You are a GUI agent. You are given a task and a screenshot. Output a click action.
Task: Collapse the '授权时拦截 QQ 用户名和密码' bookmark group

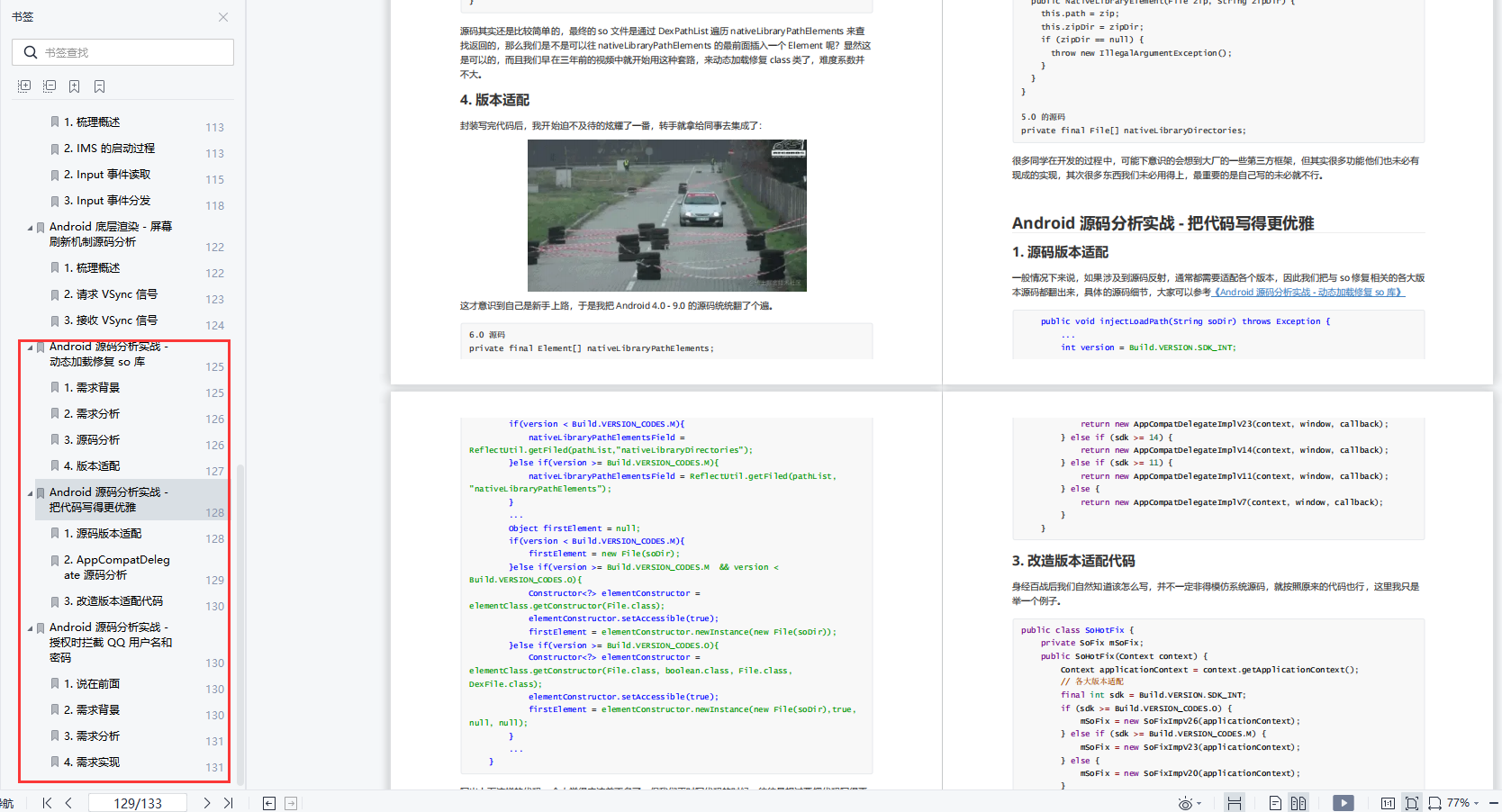(30, 628)
